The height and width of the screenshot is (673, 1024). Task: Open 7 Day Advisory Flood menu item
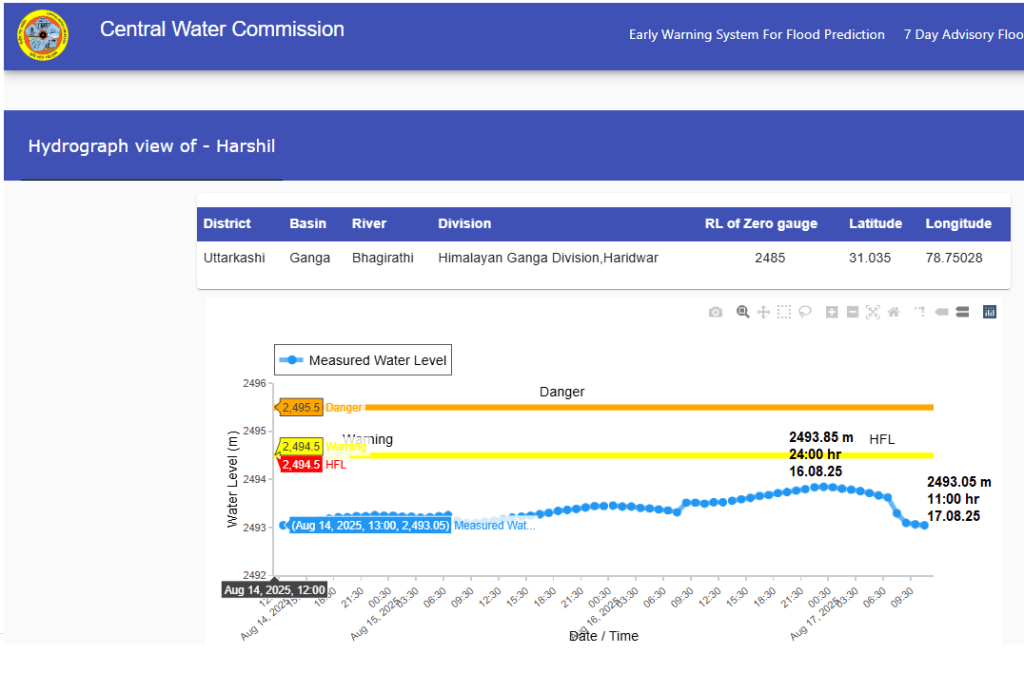[962, 35]
